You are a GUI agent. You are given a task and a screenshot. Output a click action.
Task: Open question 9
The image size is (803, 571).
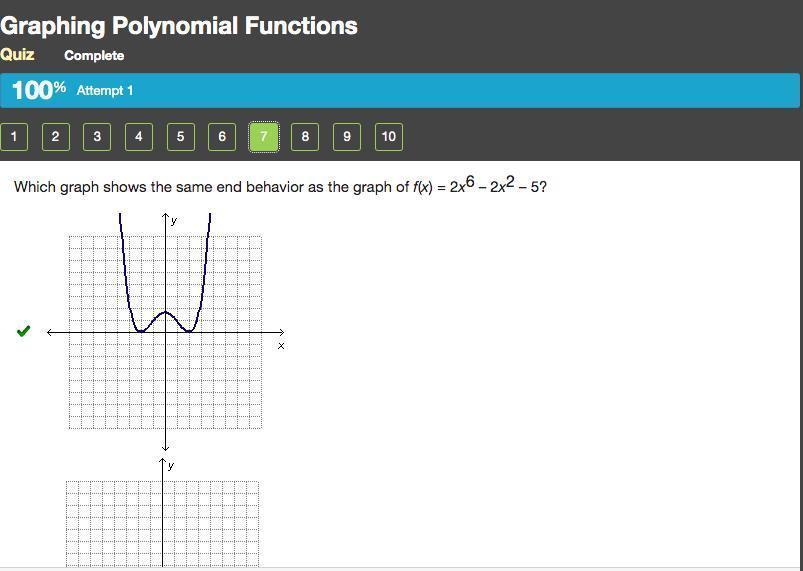[347, 137]
